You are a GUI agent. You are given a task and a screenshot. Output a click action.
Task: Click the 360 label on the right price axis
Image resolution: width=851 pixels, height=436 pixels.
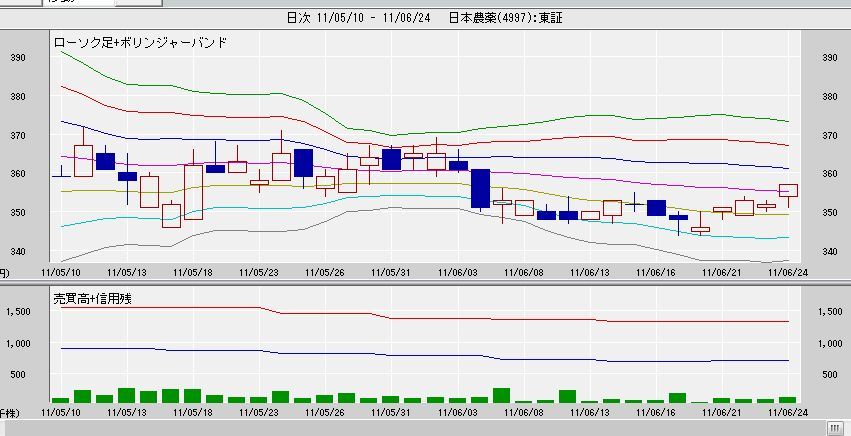(830, 174)
